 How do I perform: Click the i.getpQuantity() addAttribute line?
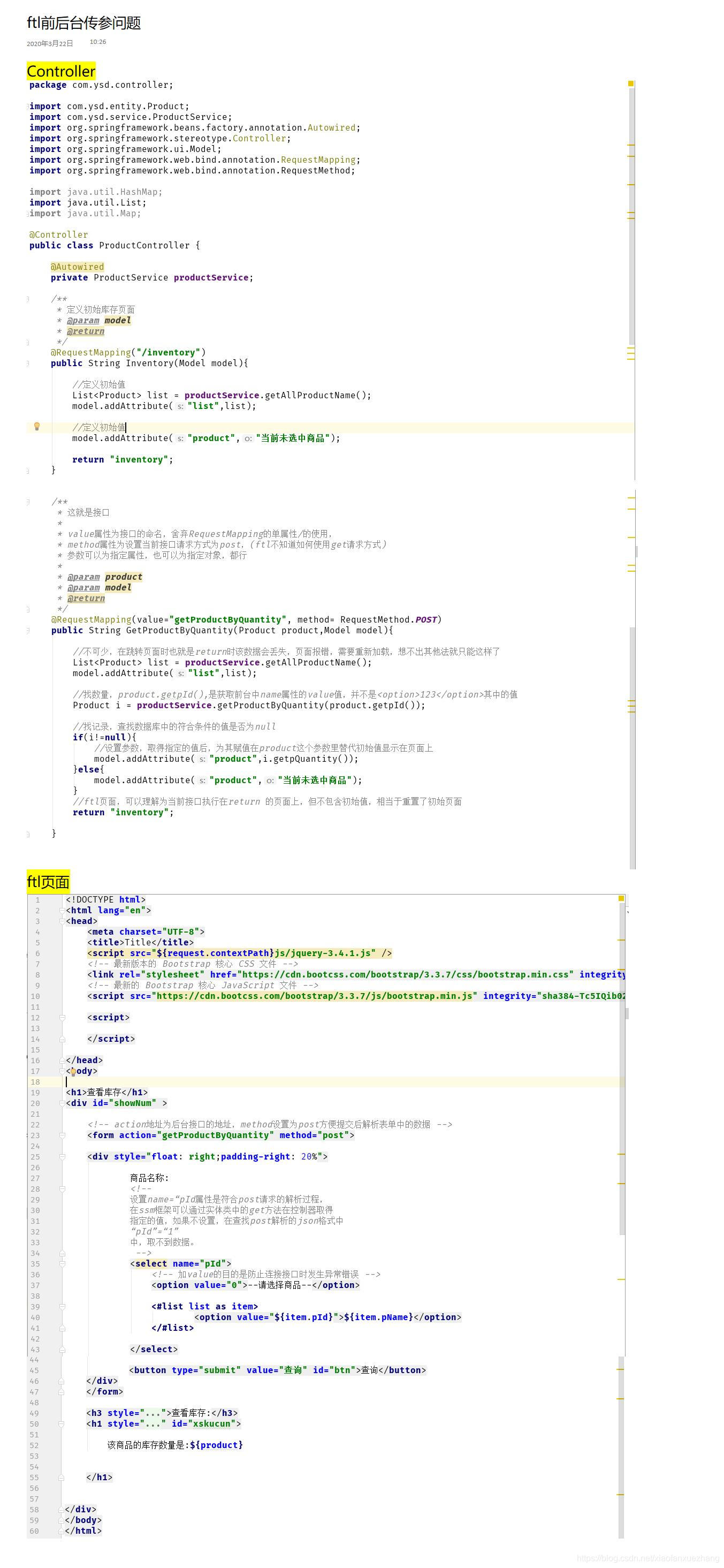click(226, 760)
